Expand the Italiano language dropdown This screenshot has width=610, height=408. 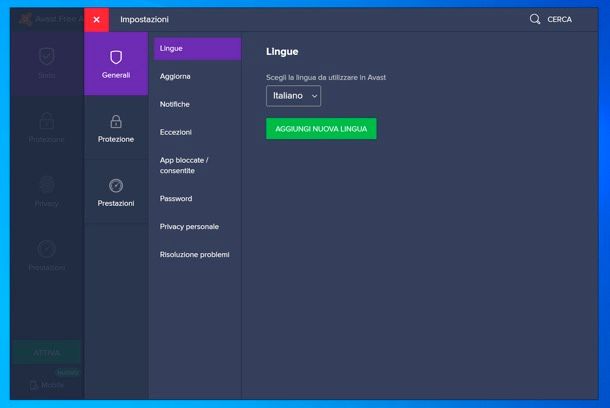pyautogui.click(x=293, y=96)
